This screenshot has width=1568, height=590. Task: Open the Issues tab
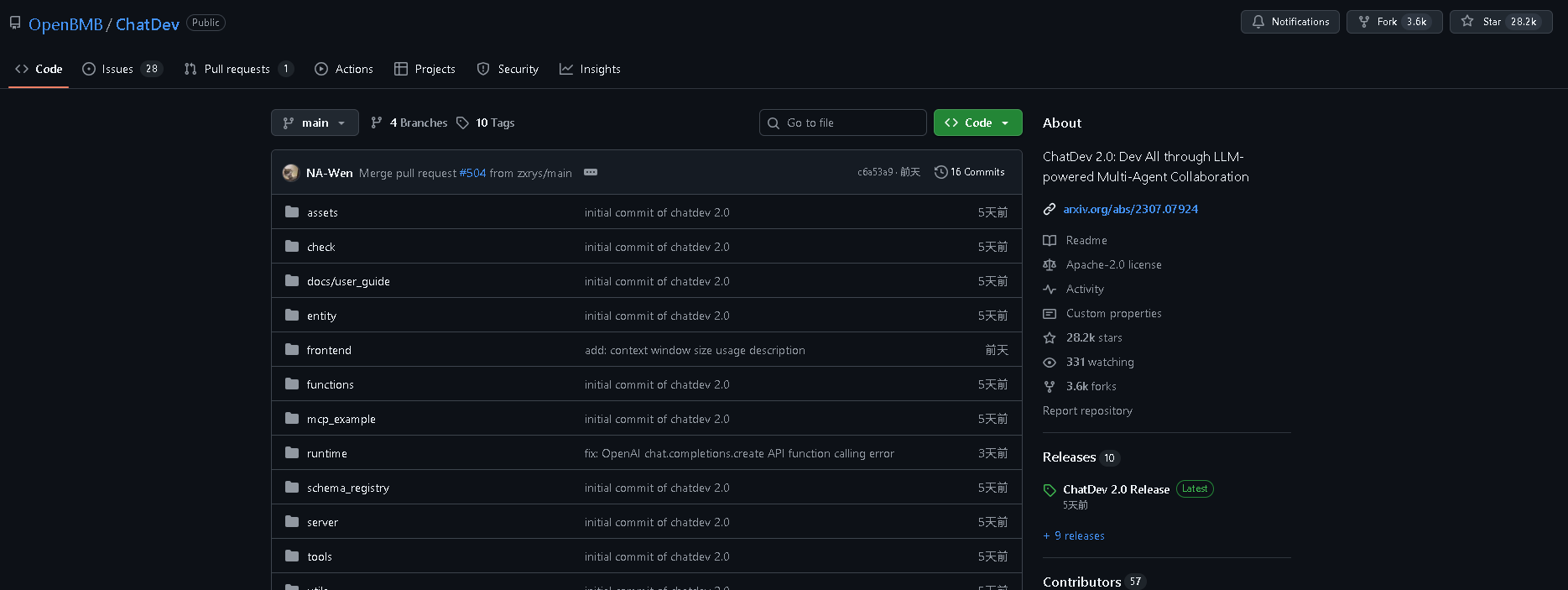[122, 69]
